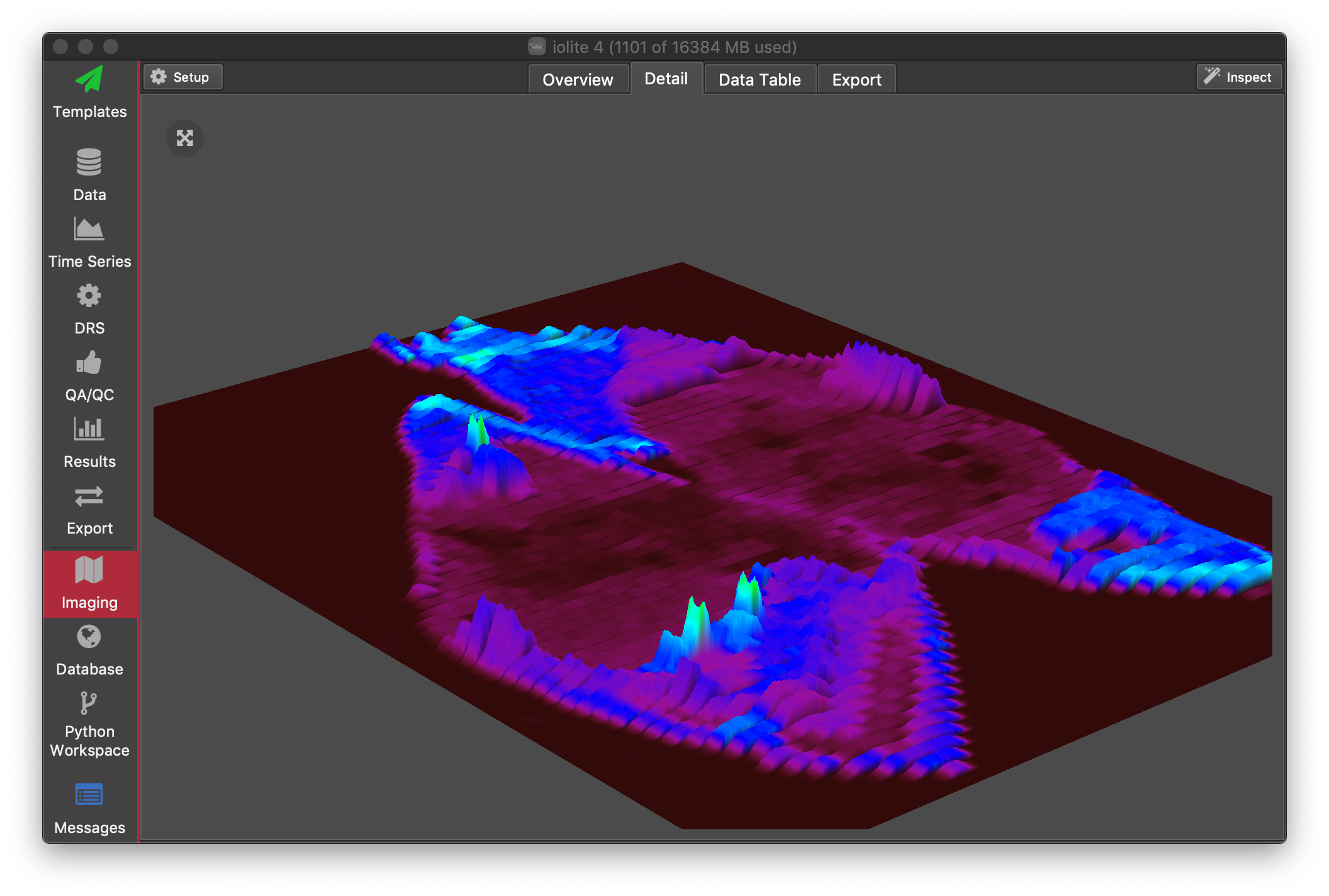Select the Detail tab
Viewport: 1329px width, 896px height.
pyautogui.click(x=666, y=79)
